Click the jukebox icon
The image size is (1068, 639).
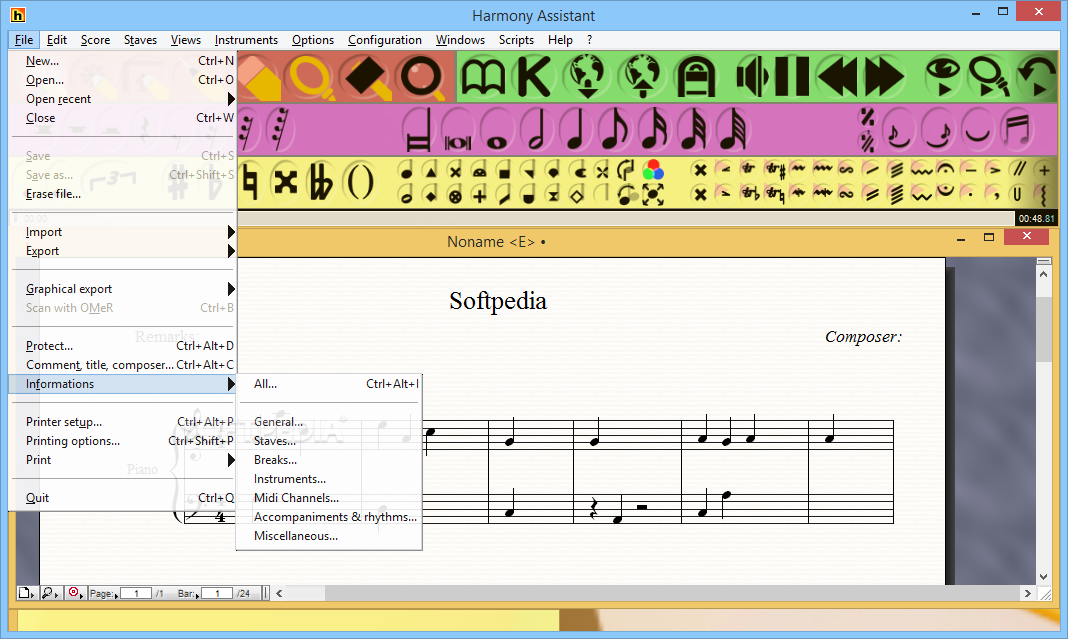pyautogui.click(x=695, y=77)
